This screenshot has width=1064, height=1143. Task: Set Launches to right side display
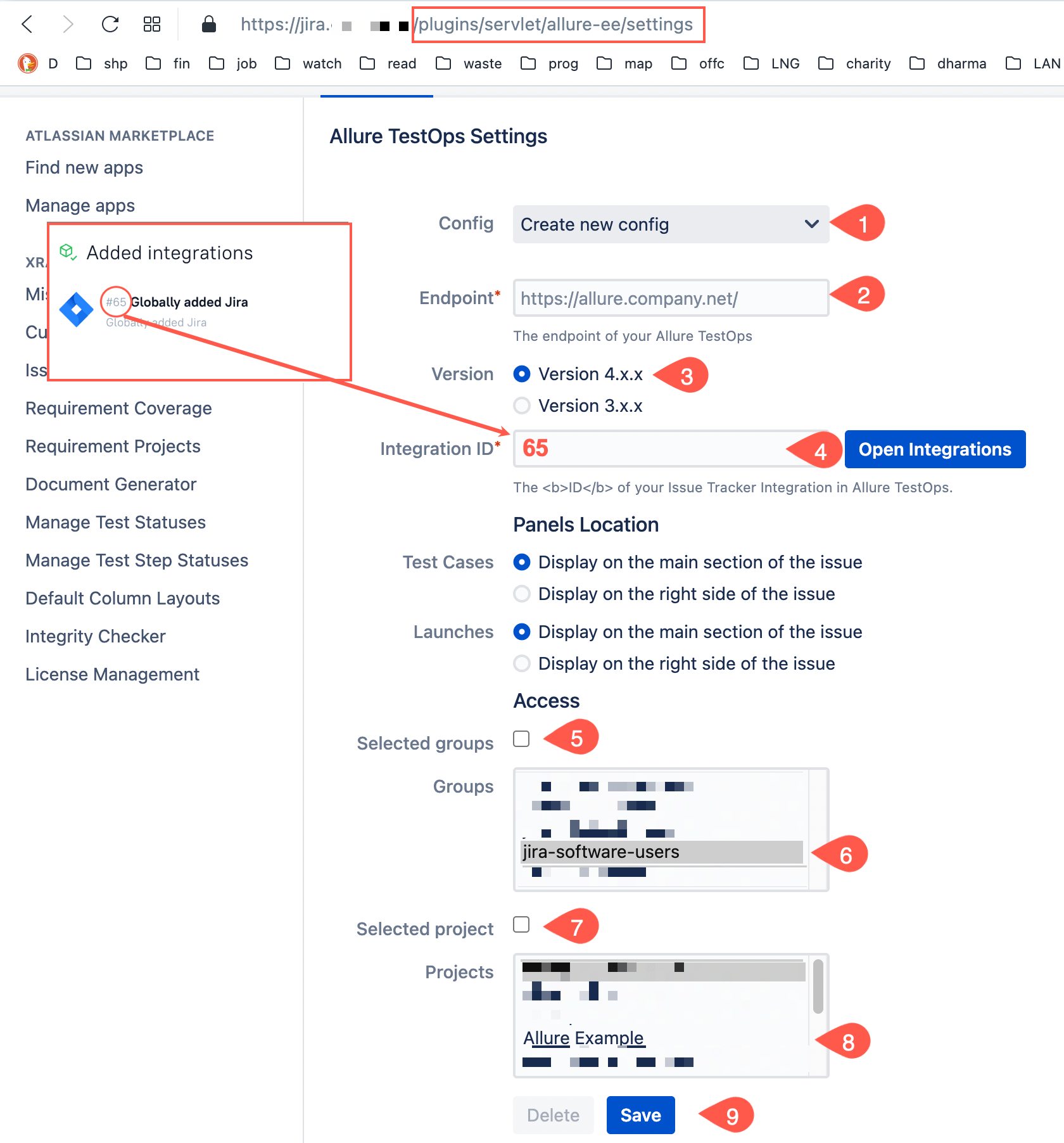tap(522, 663)
